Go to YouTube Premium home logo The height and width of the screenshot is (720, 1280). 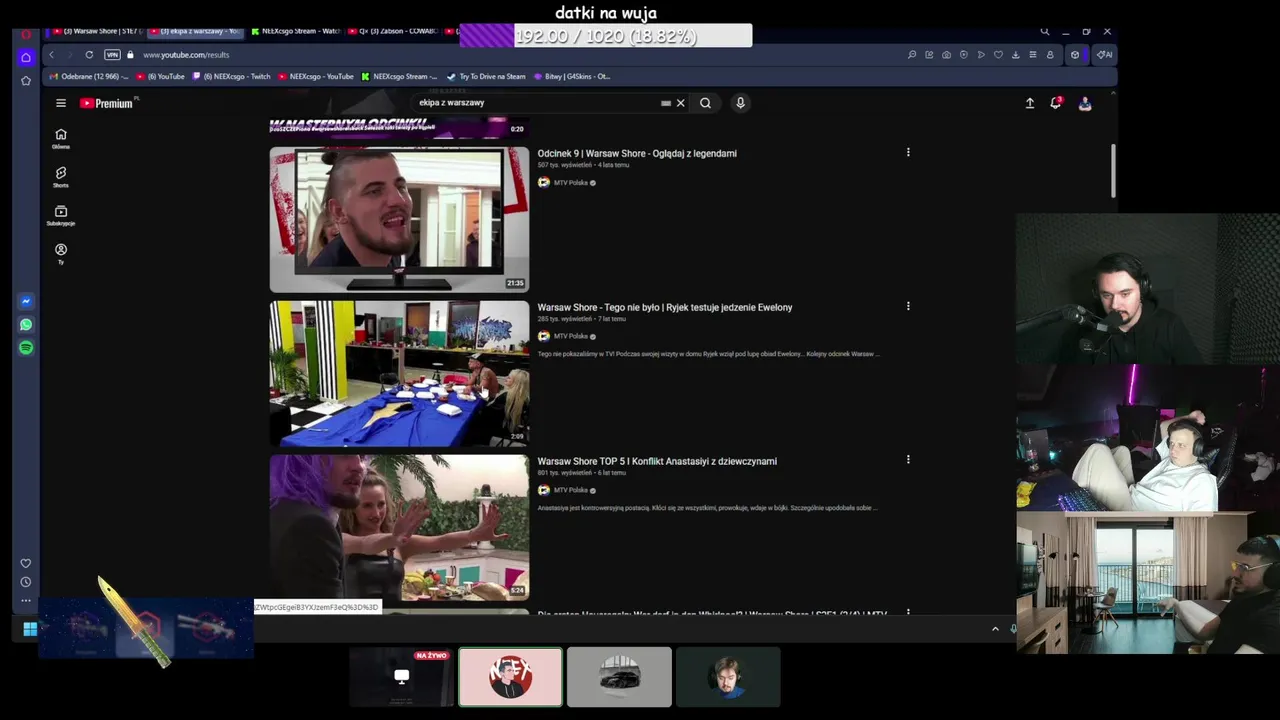click(x=107, y=103)
